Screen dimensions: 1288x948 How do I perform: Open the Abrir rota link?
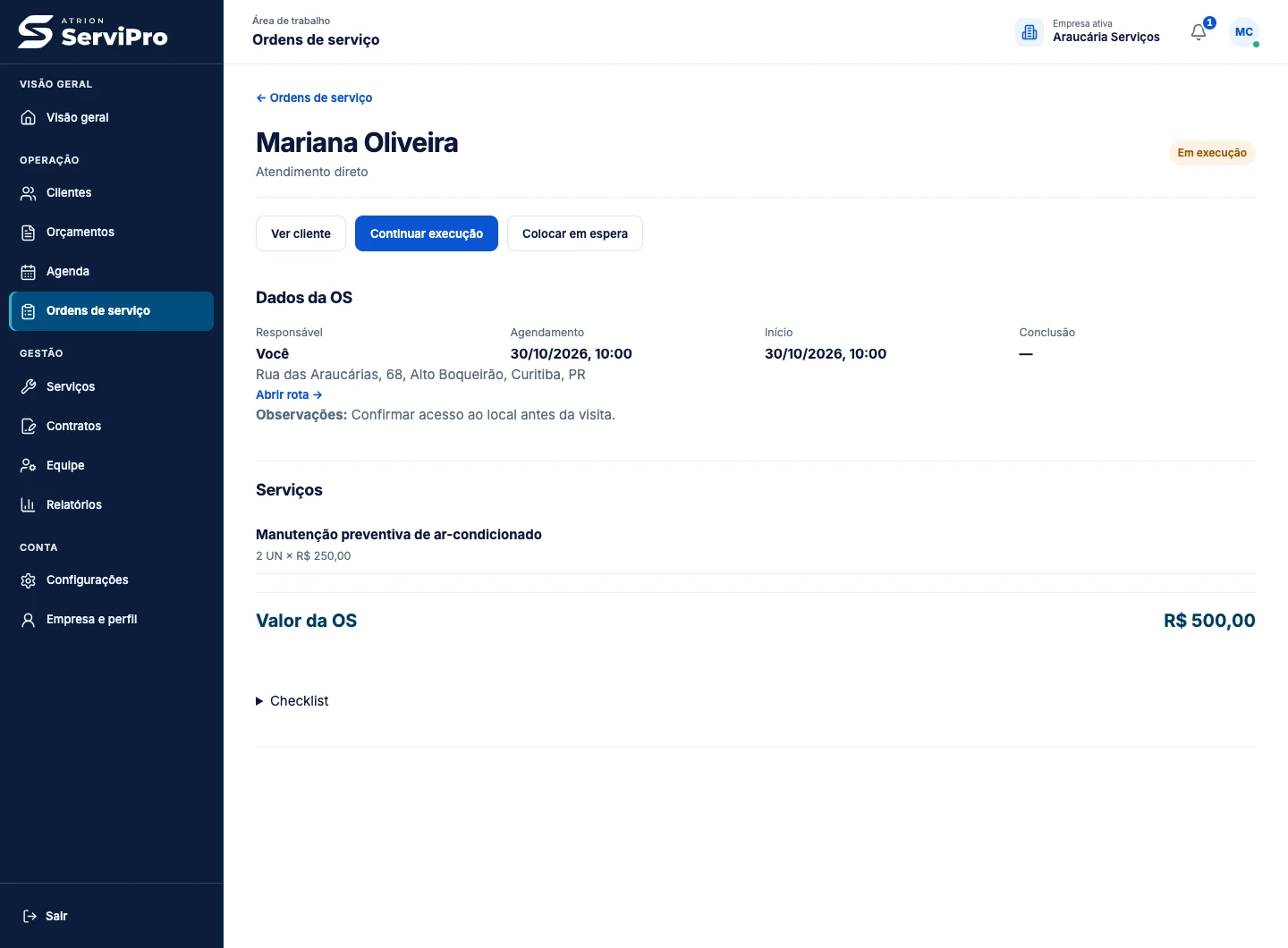pyautogui.click(x=289, y=394)
